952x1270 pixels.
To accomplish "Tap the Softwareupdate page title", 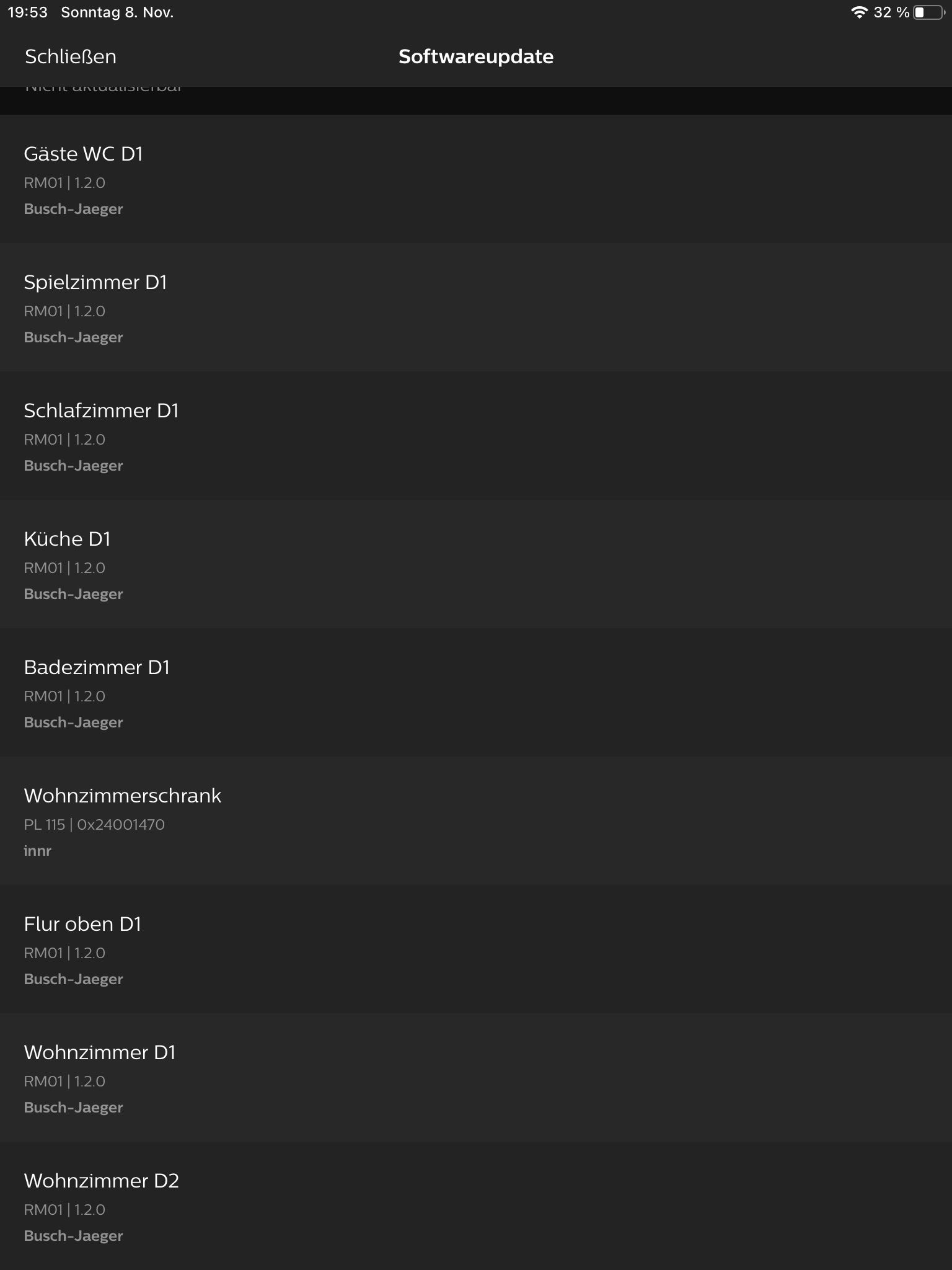I will click(476, 56).
